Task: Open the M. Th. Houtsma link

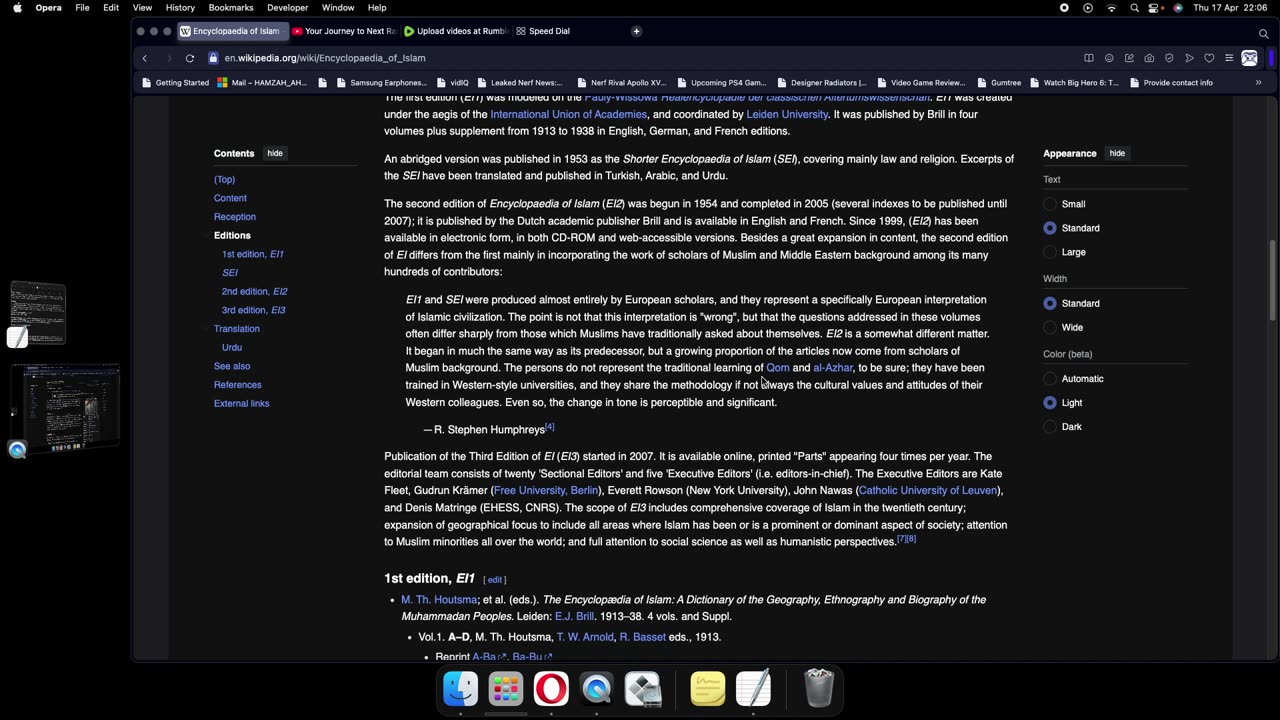Action: tap(439, 600)
